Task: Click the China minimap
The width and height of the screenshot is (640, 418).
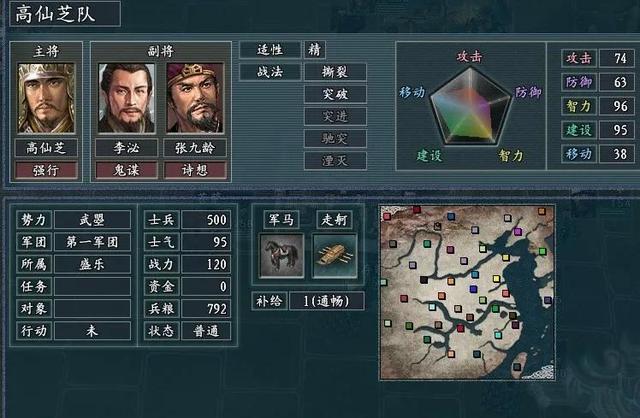Action: (x=467, y=292)
